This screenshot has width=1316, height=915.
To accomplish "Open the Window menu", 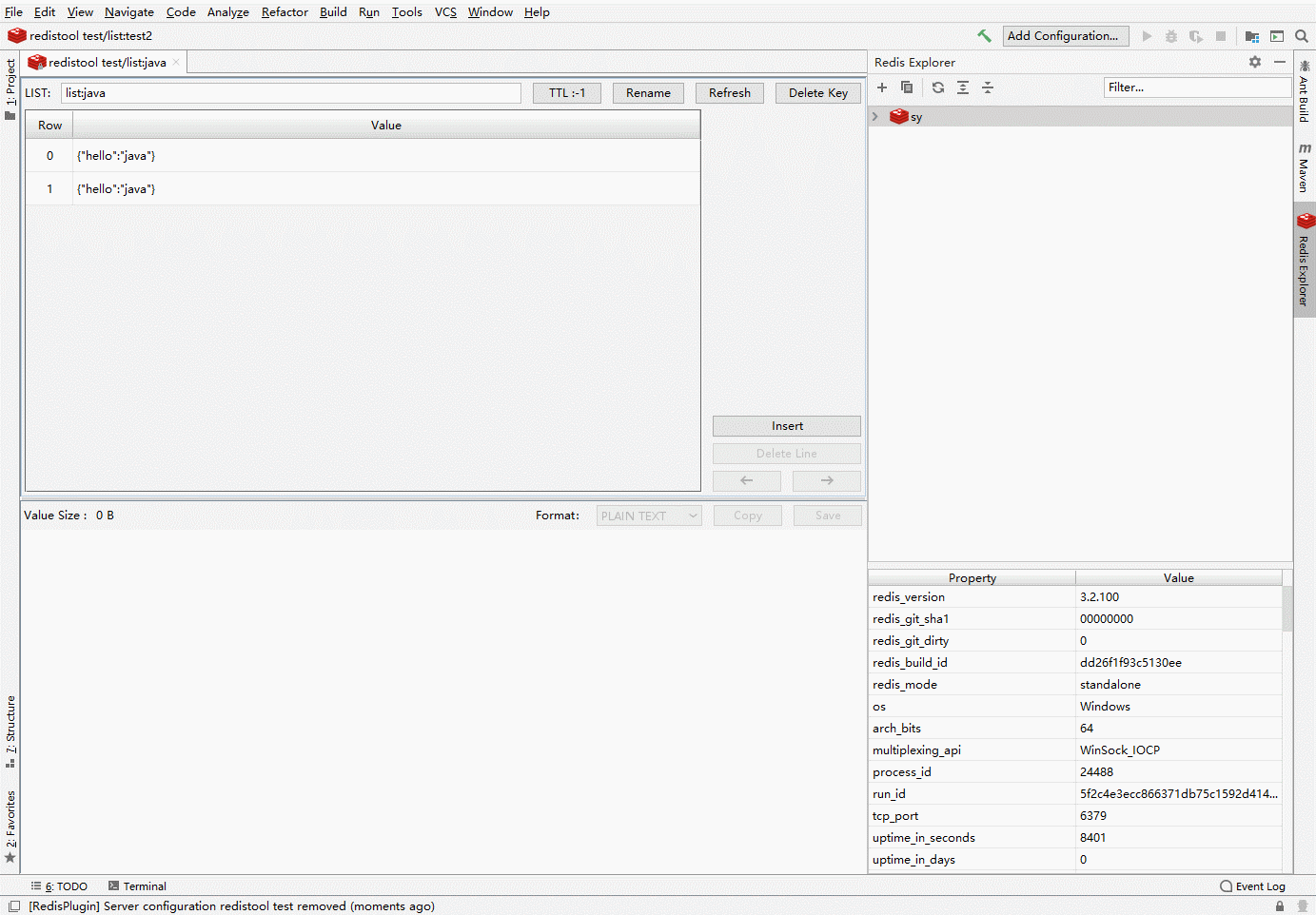I will 490,12.
